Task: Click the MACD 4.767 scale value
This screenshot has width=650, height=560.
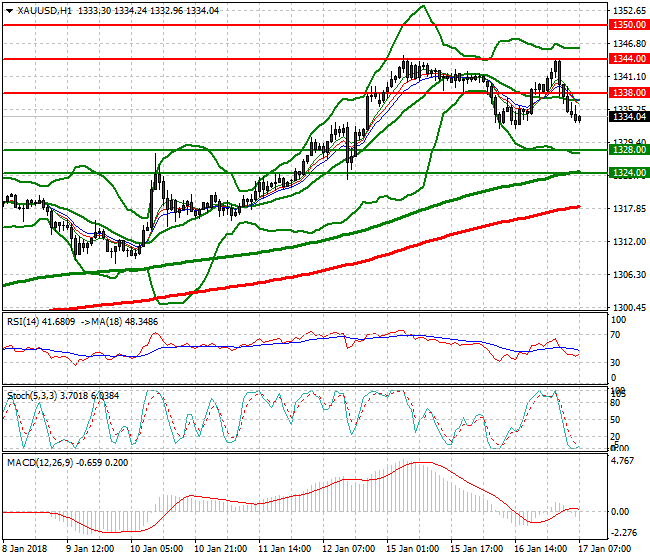Action: tap(623, 461)
